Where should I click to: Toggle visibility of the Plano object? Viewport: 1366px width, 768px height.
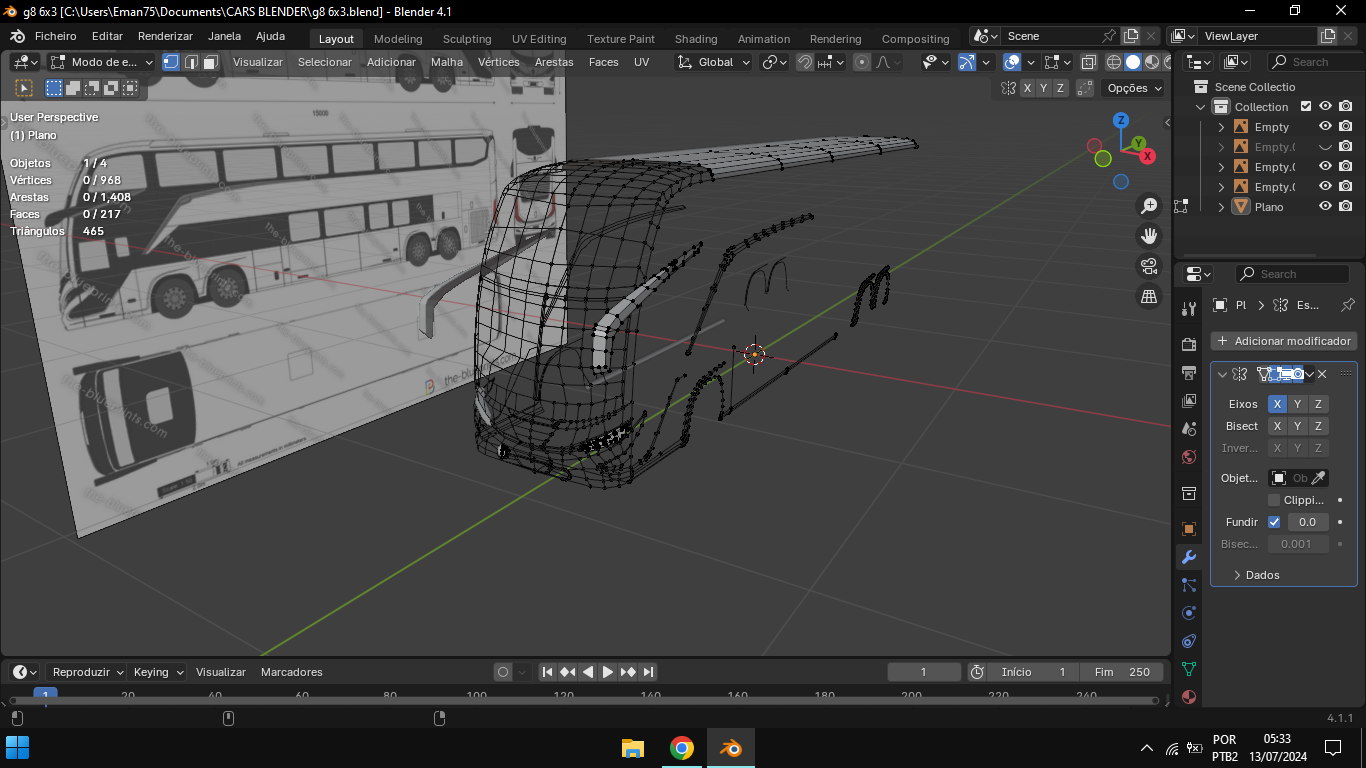1325,207
